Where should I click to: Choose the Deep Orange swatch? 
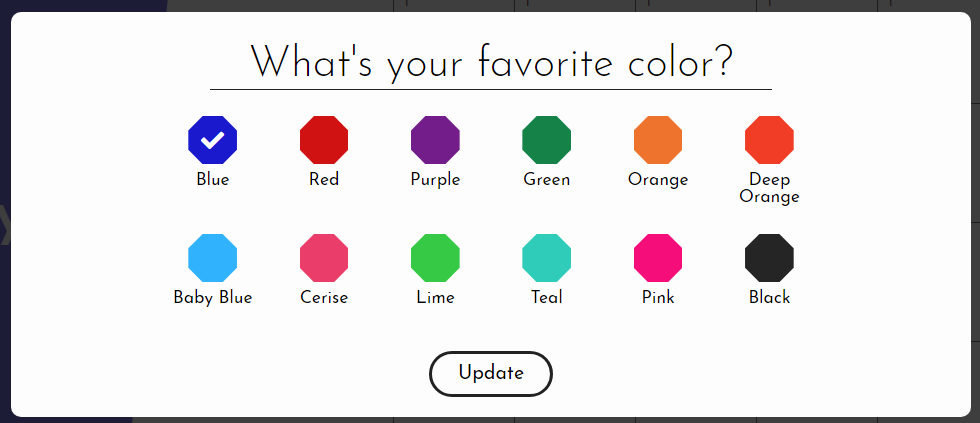(x=769, y=140)
